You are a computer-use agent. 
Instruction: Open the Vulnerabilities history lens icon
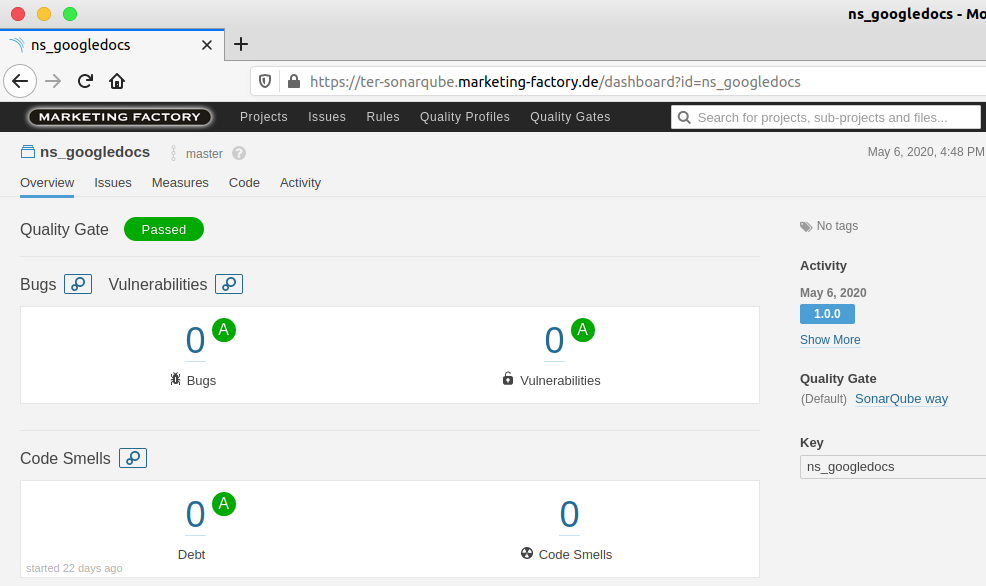228,284
